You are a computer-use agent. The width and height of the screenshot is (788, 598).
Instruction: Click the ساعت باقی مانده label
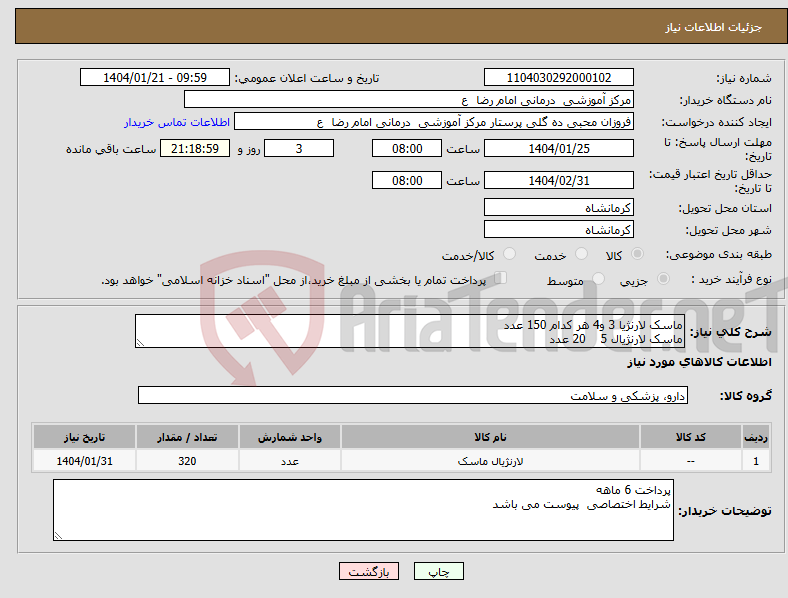111,149
